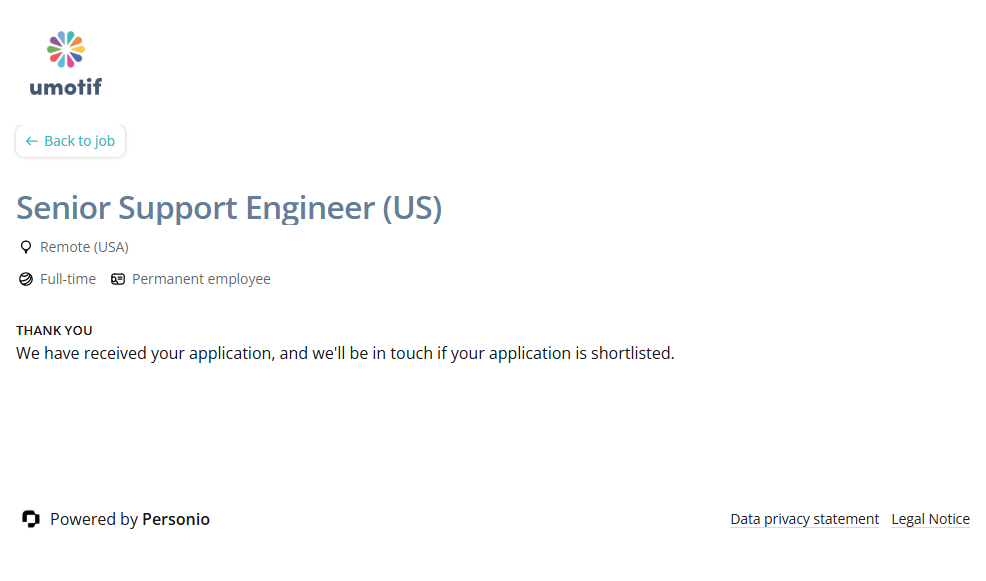Screen dimensions: 986x581
Task: Click the Permanent employee label
Action: (201, 279)
